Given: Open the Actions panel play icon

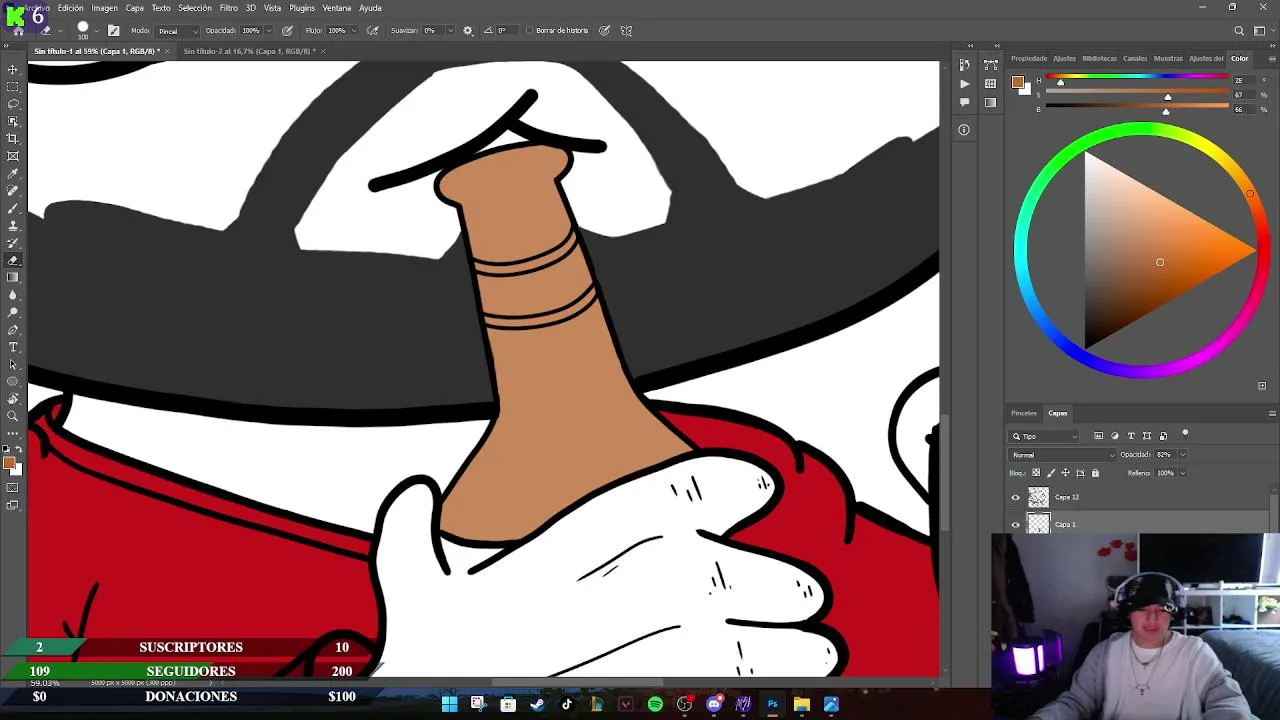Looking at the screenshot, I should click(x=964, y=84).
